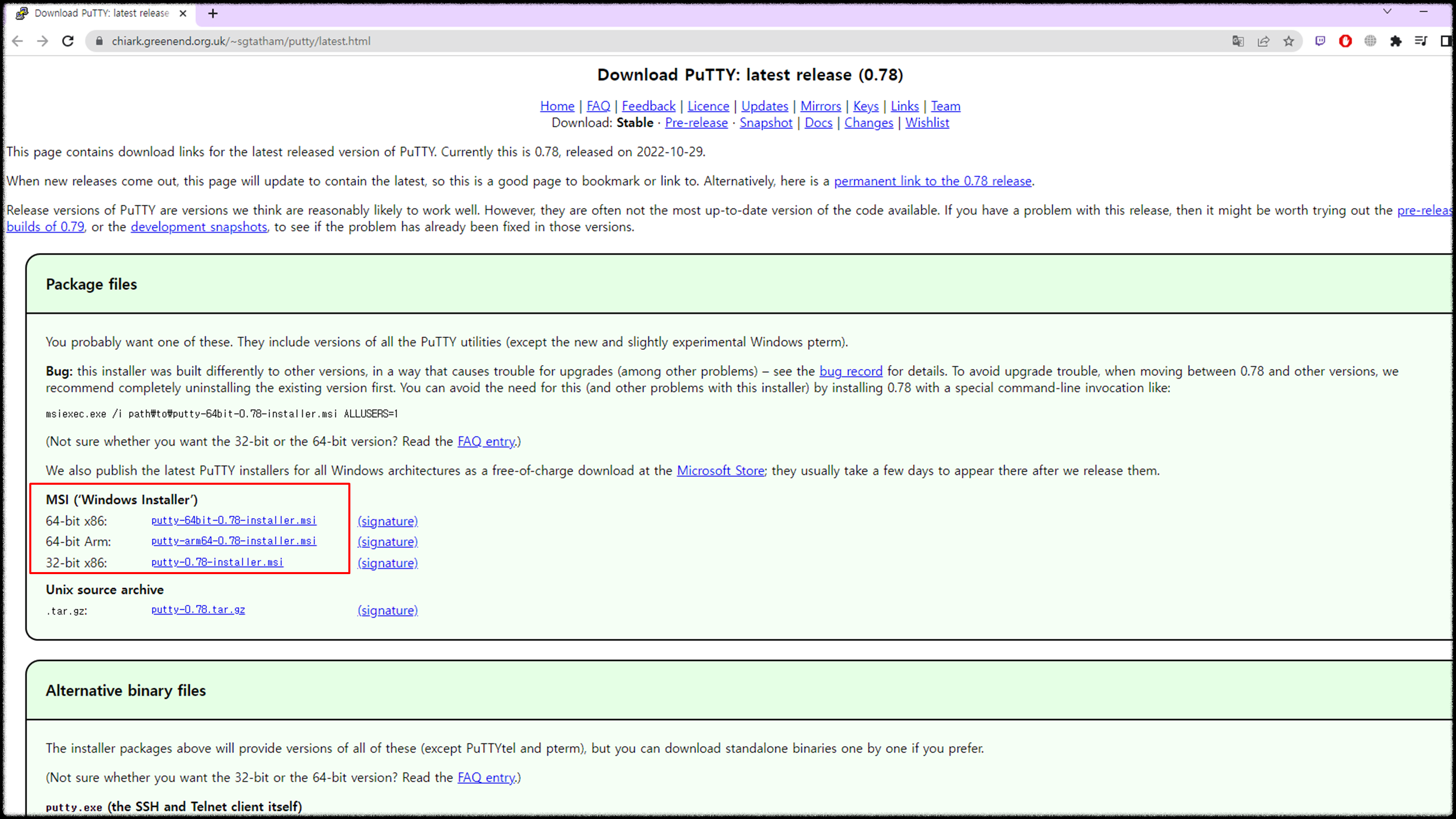Viewport: 1456px width, 819px height.
Task: Open the Links navigation link
Action: [x=905, y=106]
